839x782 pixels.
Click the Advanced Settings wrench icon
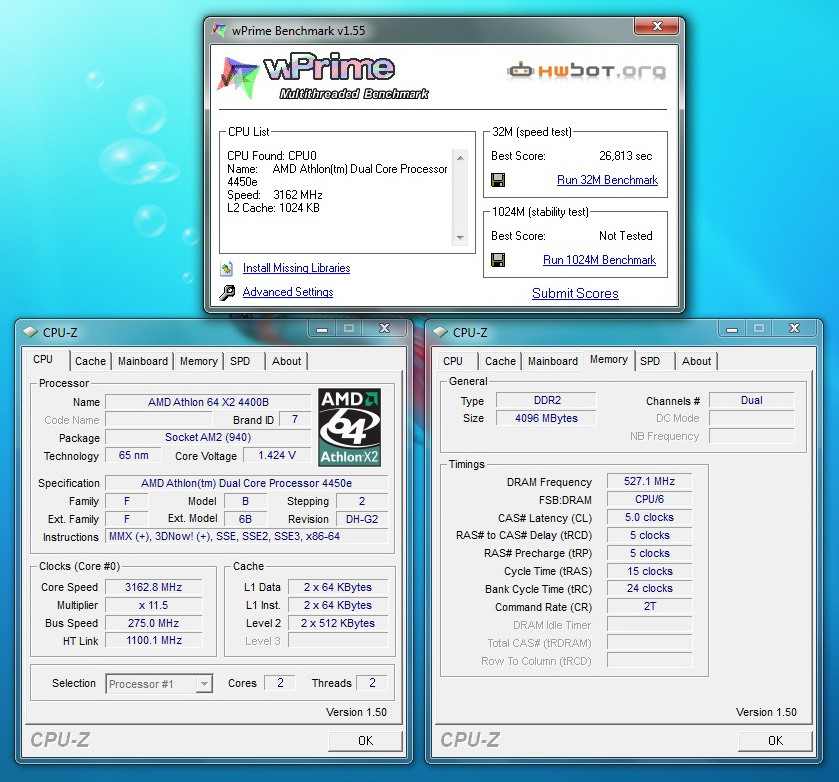click(x=227, y=292)
